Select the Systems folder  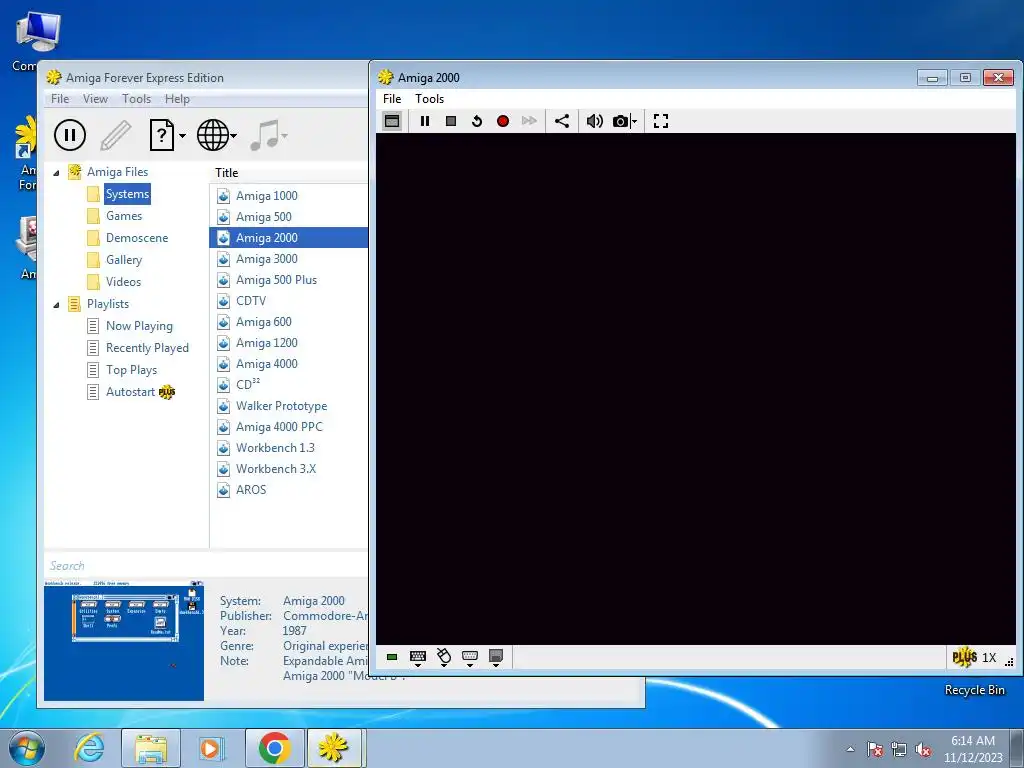pyautogui.click(x=127, y=194)
